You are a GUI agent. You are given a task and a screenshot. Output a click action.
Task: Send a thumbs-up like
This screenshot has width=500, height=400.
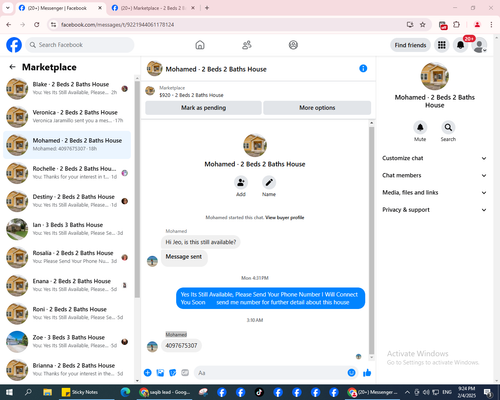pyautogui.click(x=367, y=373)
